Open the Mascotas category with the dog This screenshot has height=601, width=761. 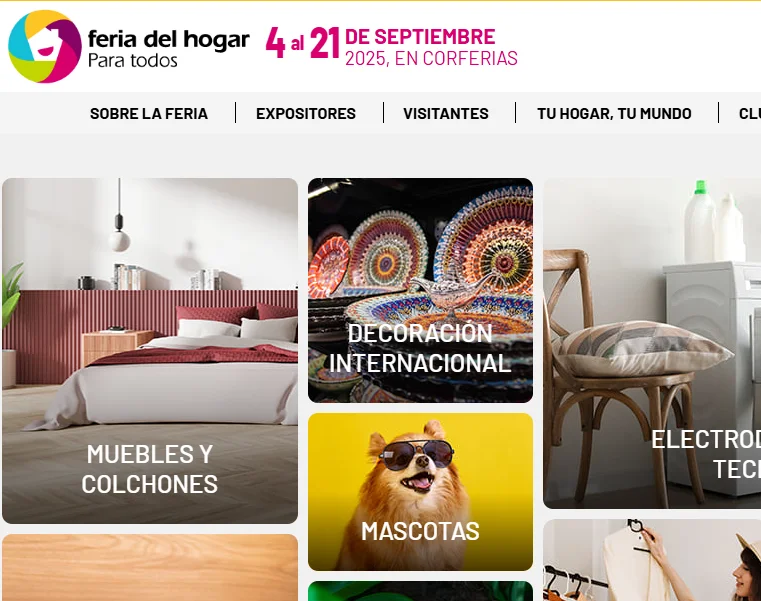pyautogui.click(x=420, y=492)
